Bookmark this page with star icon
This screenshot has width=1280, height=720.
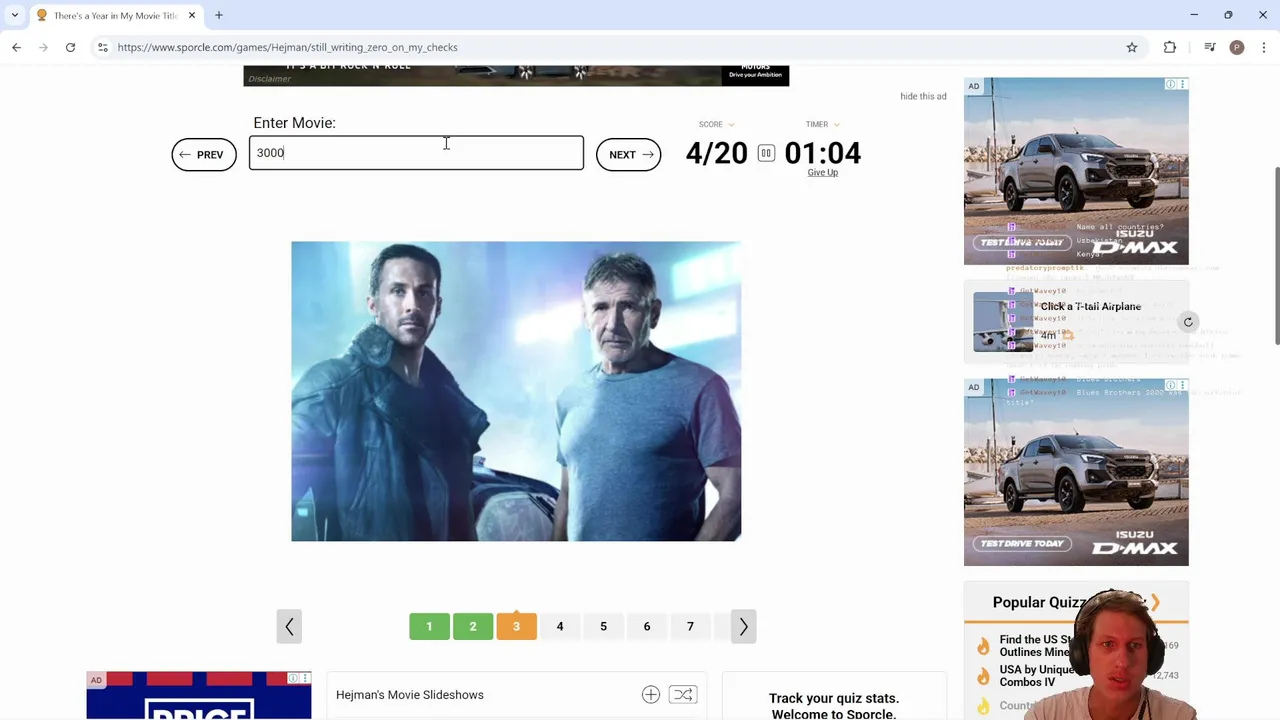1132,47
